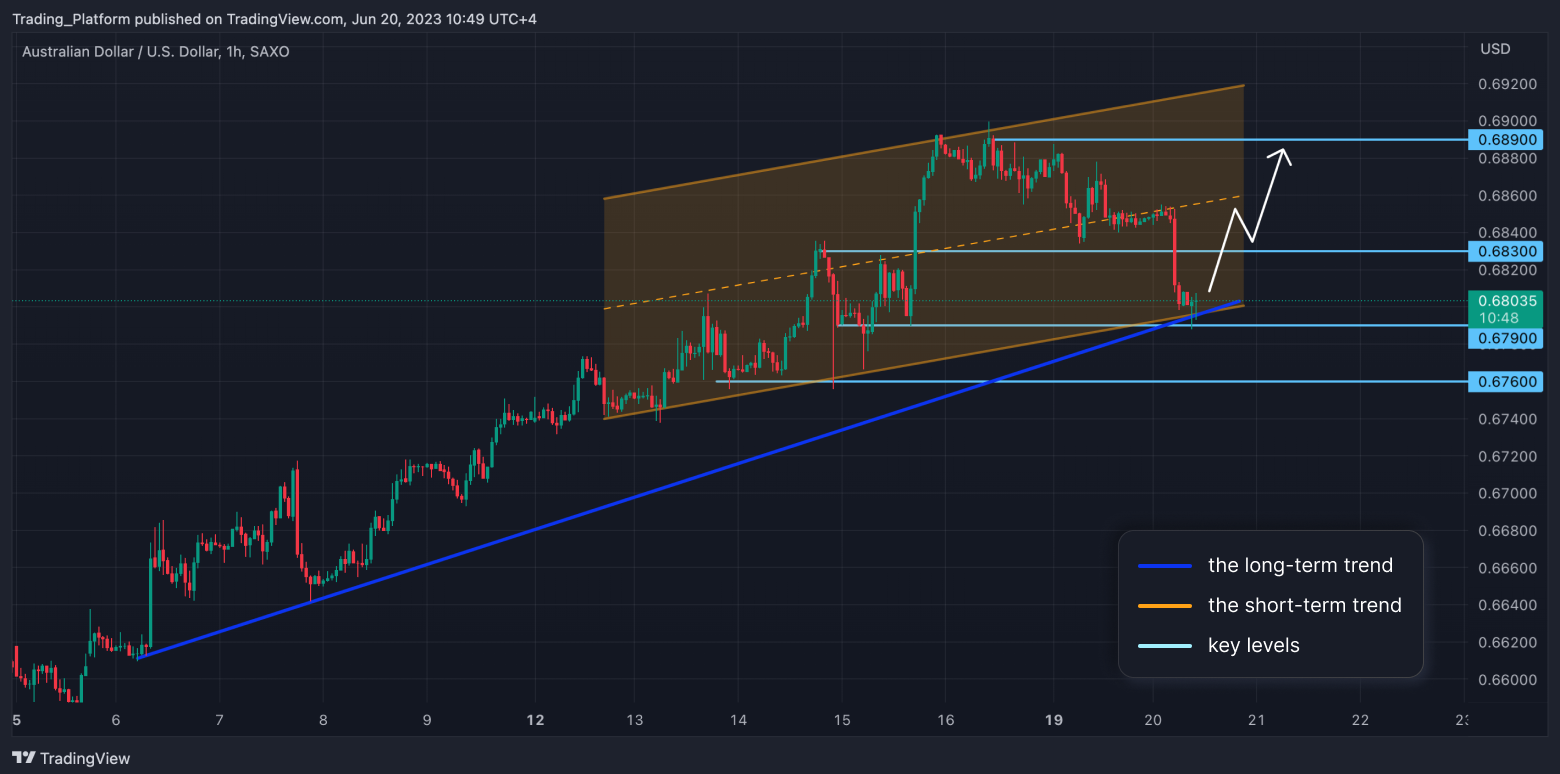Click date label 19 on time axis

[1054, 720]
